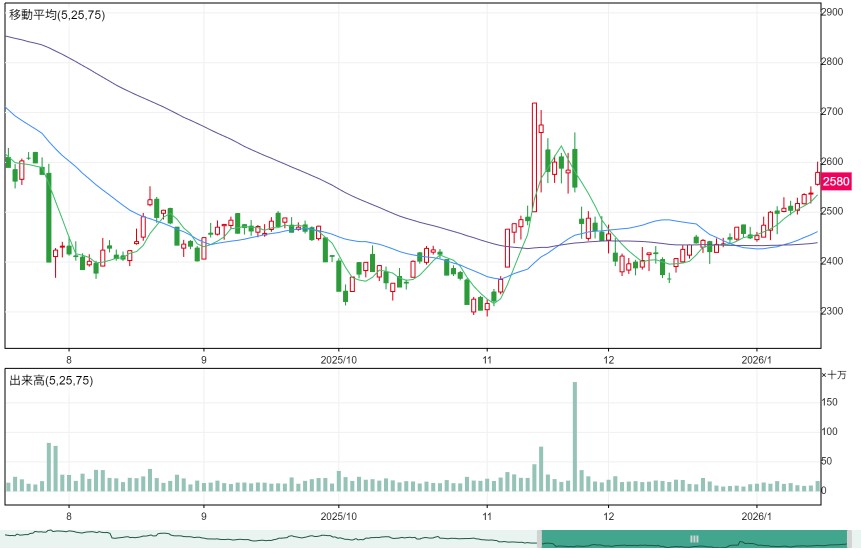Click the current price label 2580
861x550 pixels.
pos(836,181)
